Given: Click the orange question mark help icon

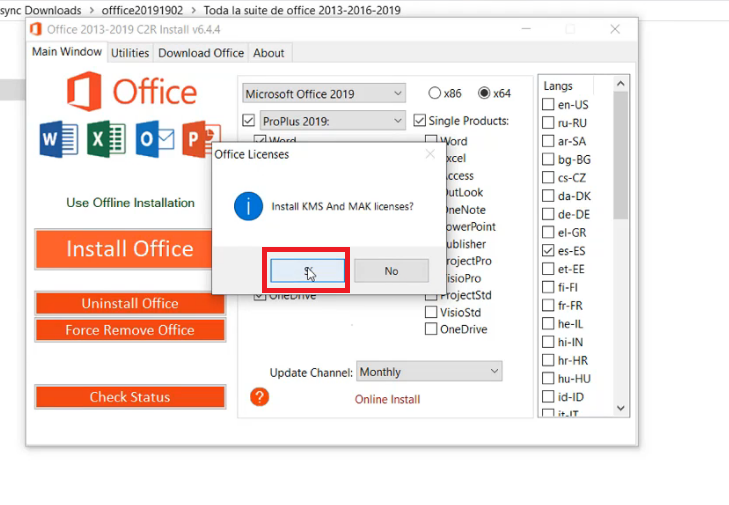Looking at the screenshot, I should 259,397.
